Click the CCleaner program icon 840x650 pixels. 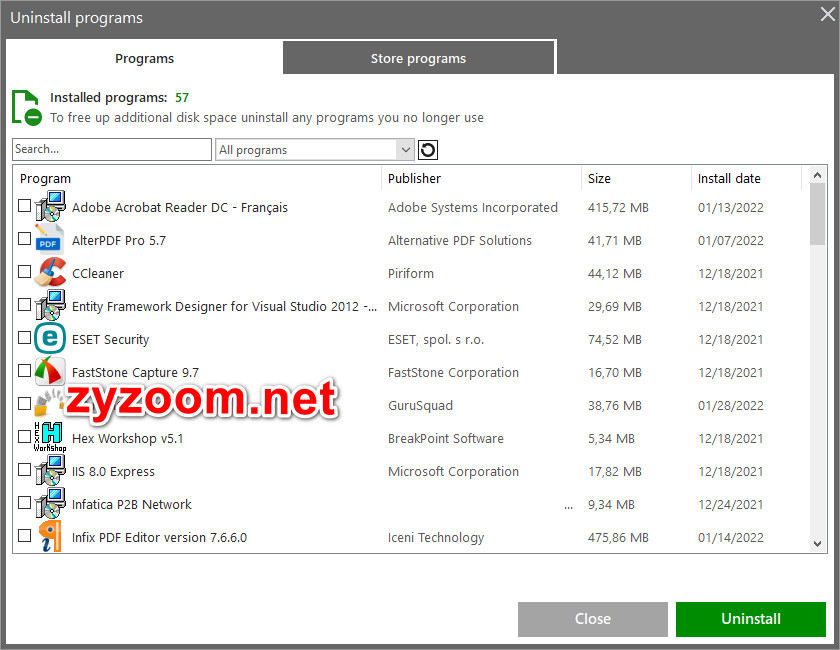[x=50, y=272]
